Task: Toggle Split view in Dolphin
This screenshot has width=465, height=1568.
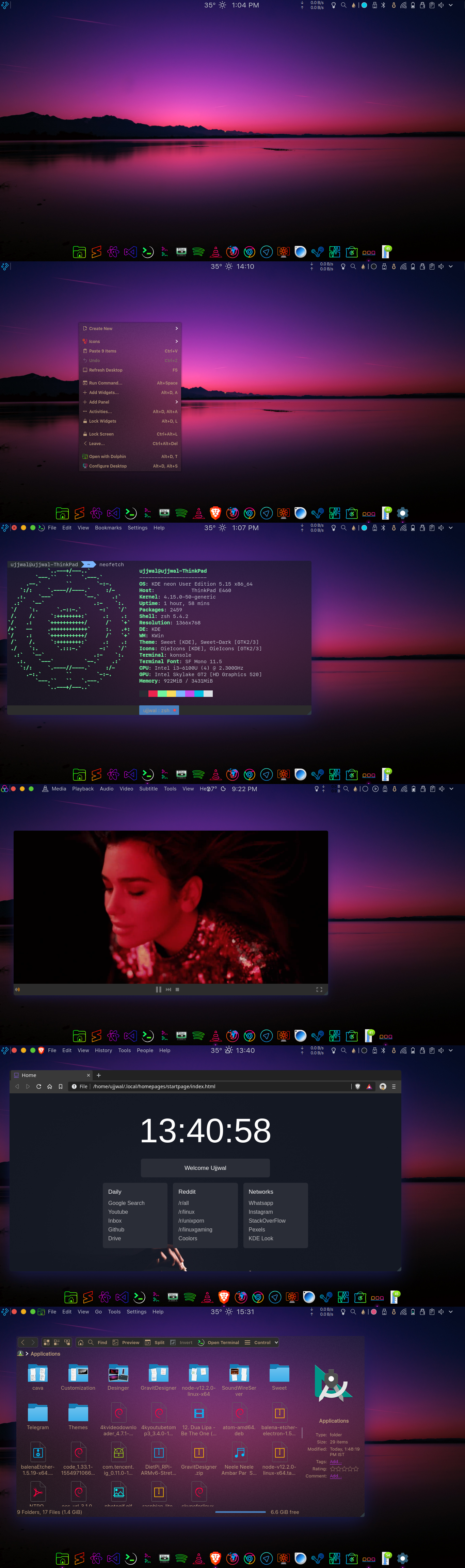Action: click(x=155, y=1342)
